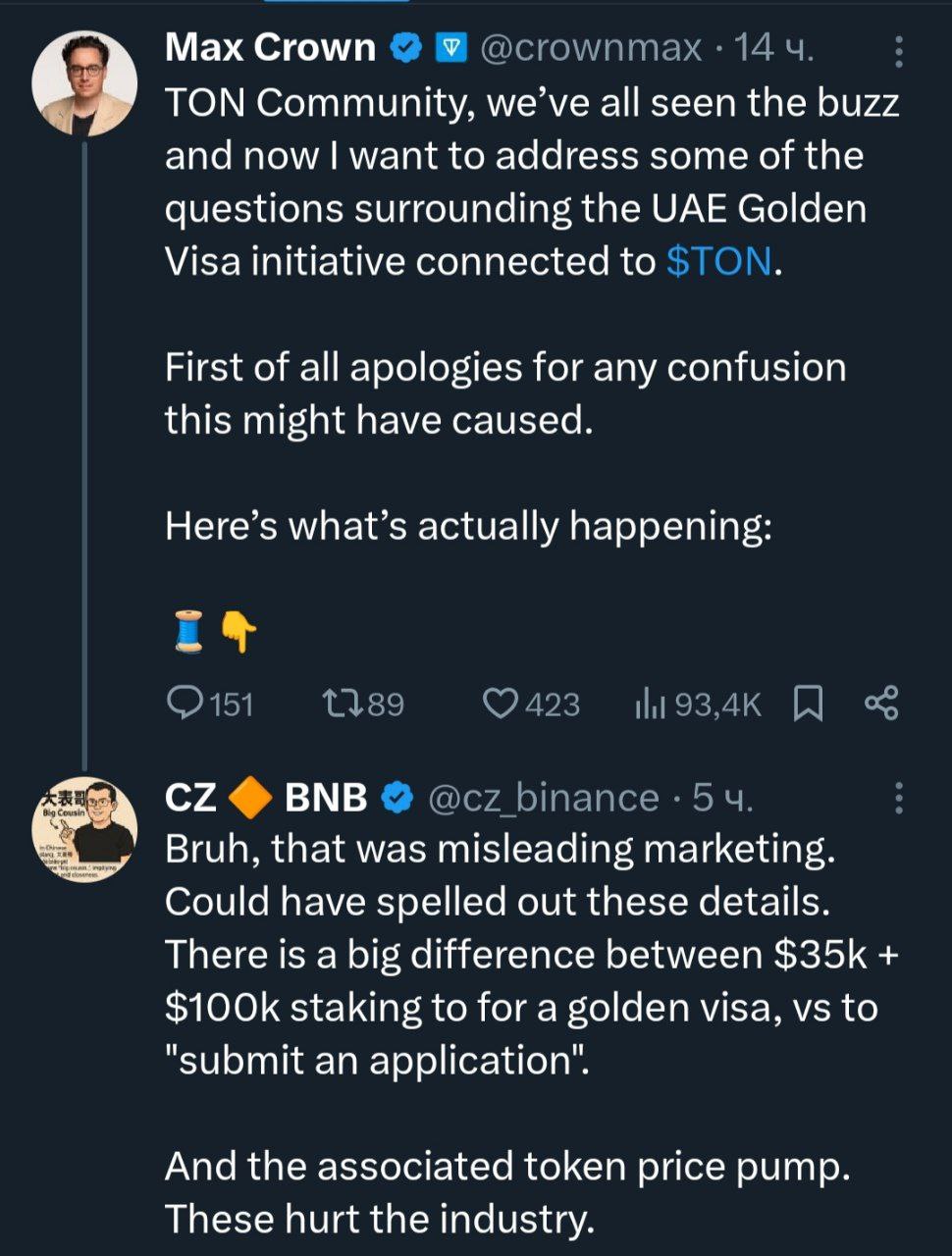
Task: Retweet Max Crown's post
Action: pyautogui.click(x=343, y=703)
